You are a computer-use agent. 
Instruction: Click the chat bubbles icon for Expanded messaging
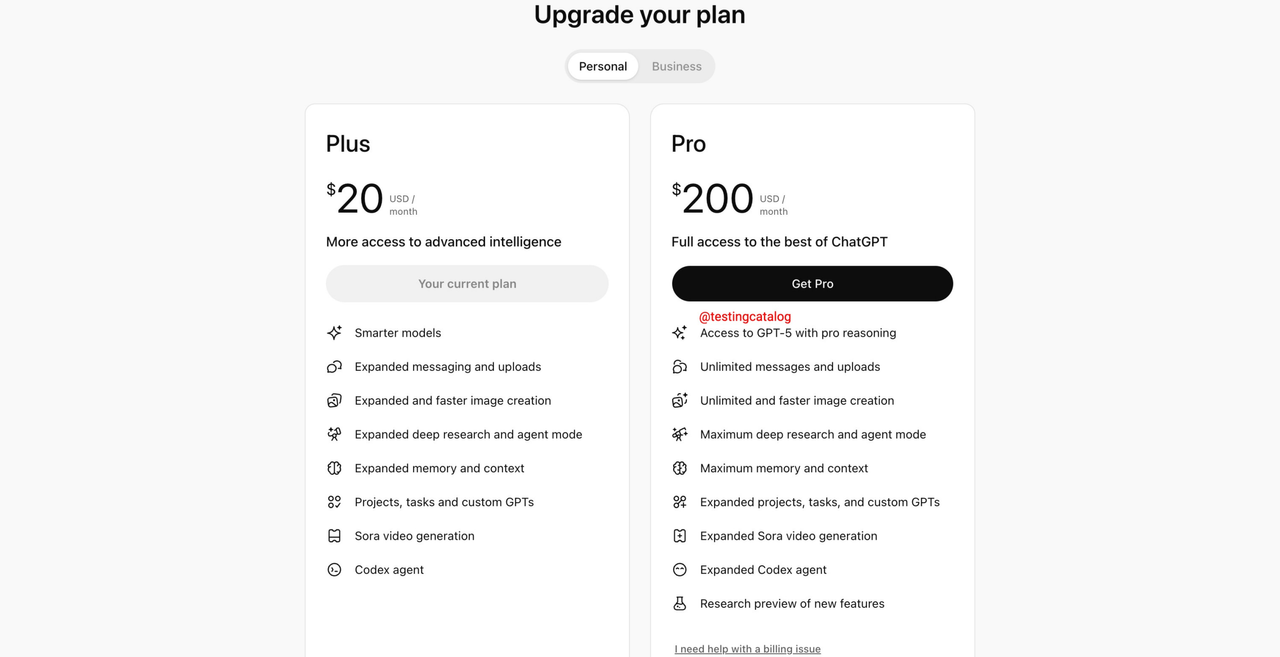(334, 367)
